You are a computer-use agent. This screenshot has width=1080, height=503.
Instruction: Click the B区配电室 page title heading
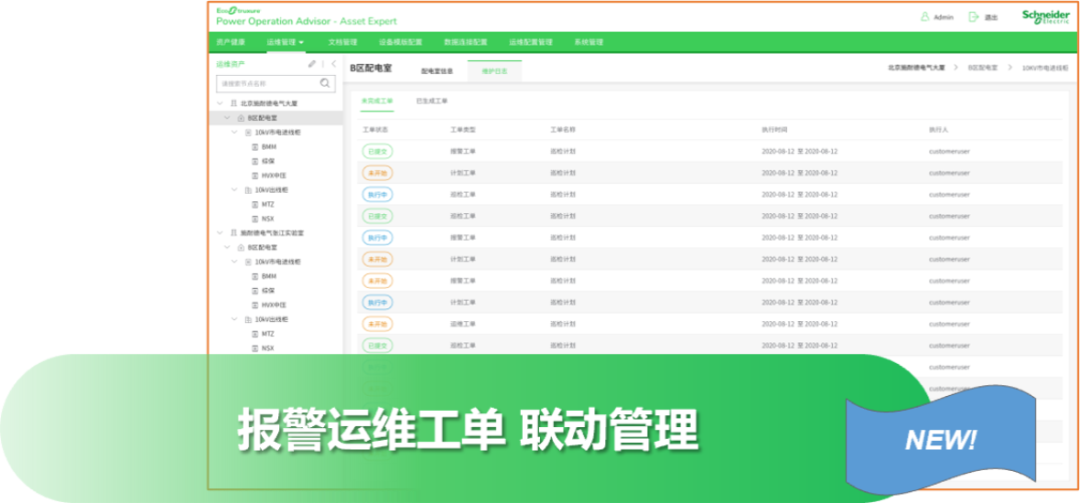[371, 68]
